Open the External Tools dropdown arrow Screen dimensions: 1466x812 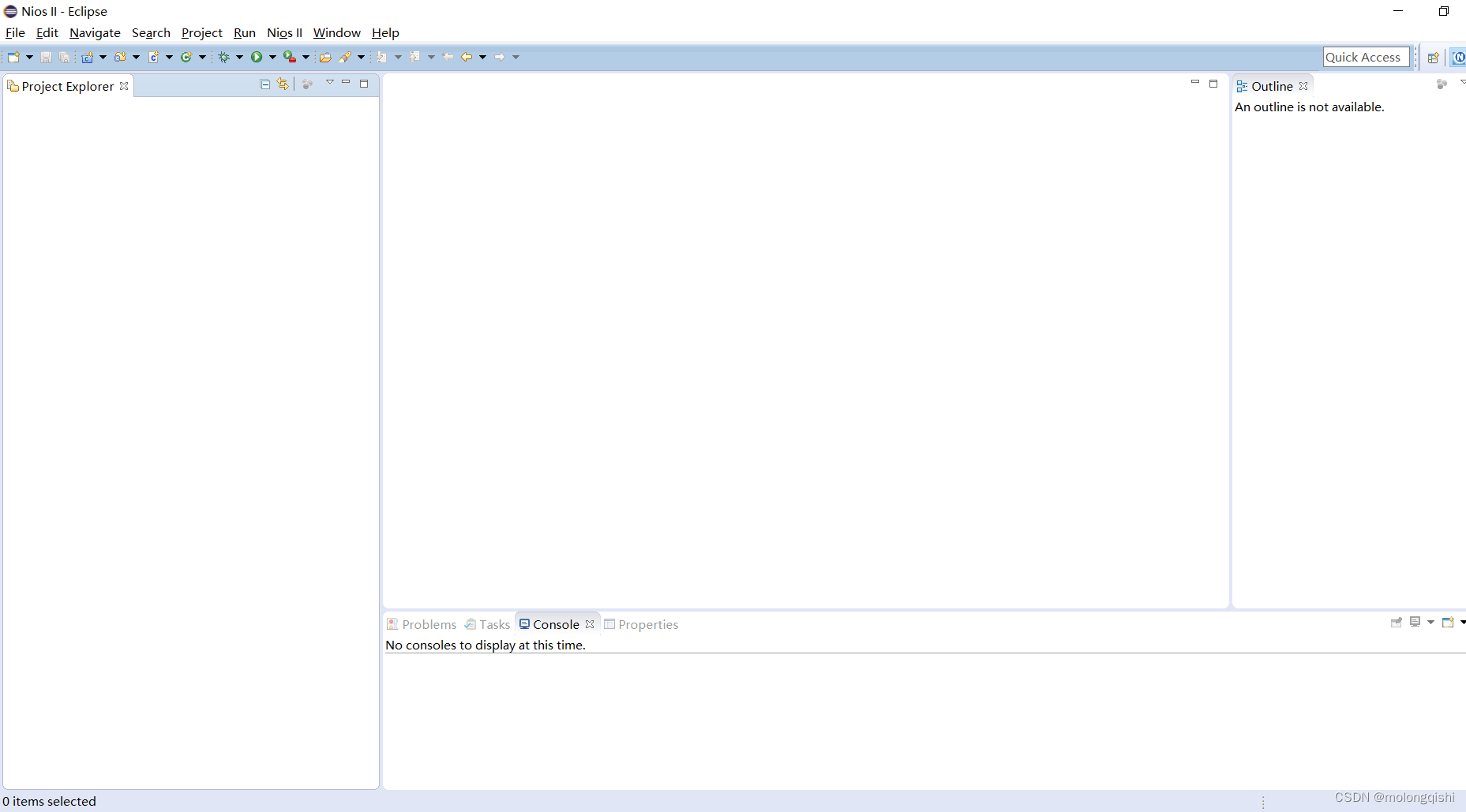[306, 57]
